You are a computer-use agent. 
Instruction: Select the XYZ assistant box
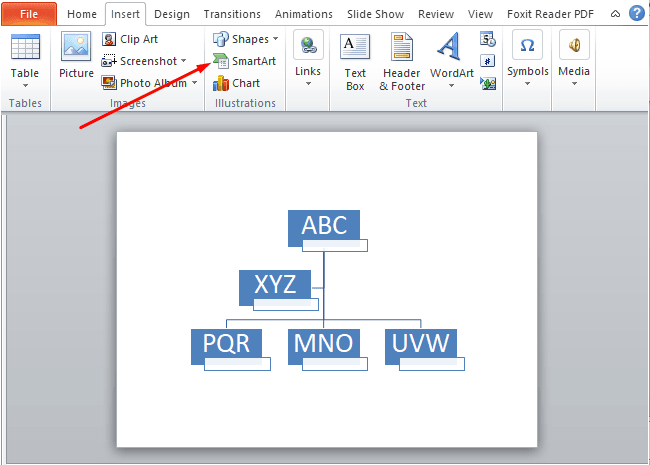pyautogui.click(x=275, y=284)
